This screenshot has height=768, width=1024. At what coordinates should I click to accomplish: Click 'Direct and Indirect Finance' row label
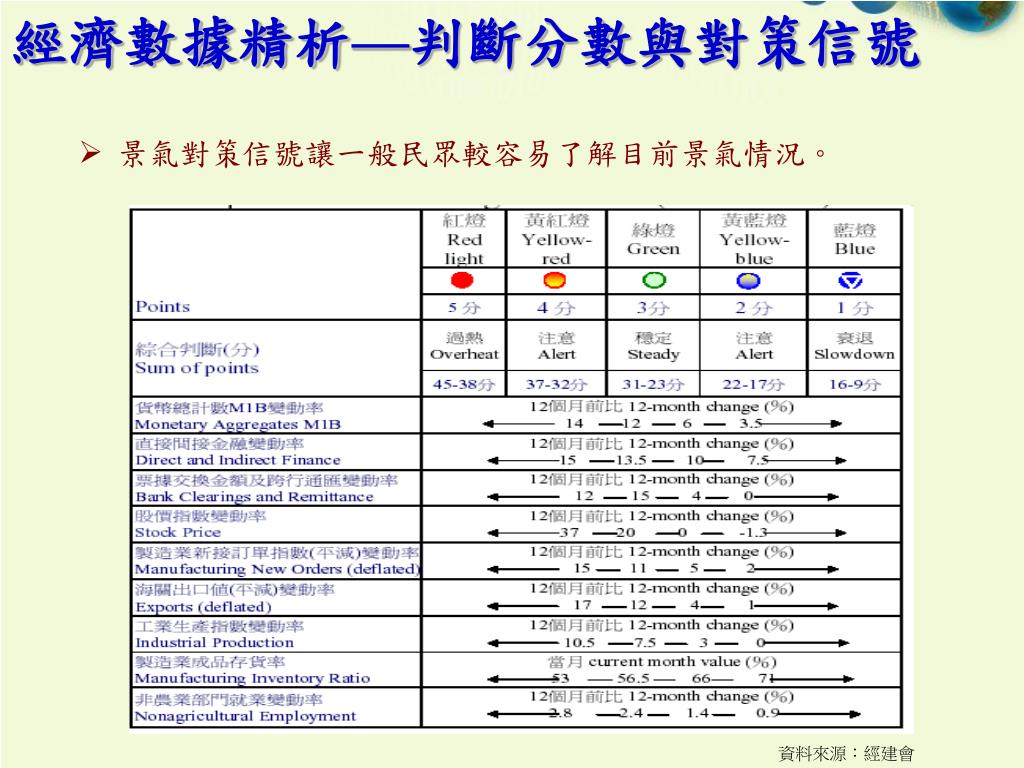pos(238,460)
